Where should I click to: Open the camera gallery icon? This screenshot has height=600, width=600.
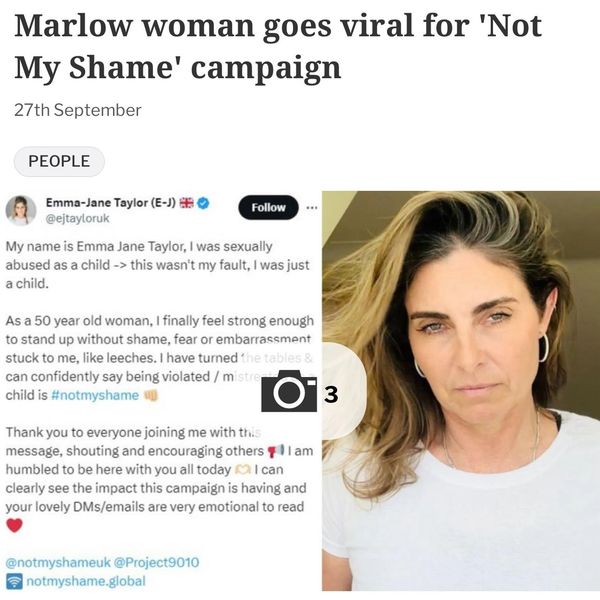[289, 391]
